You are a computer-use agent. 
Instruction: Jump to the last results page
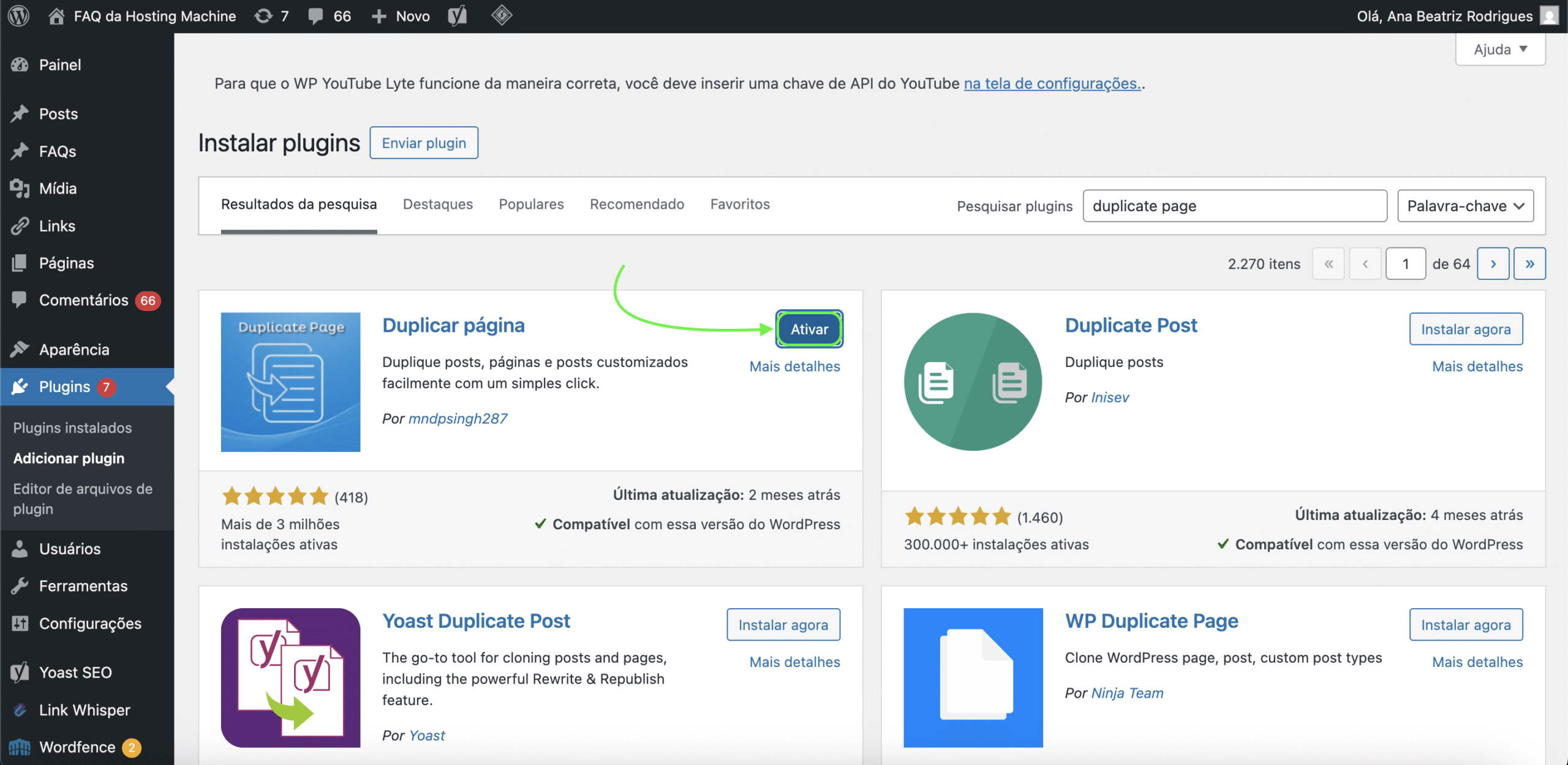click(x=1530, y=264)
